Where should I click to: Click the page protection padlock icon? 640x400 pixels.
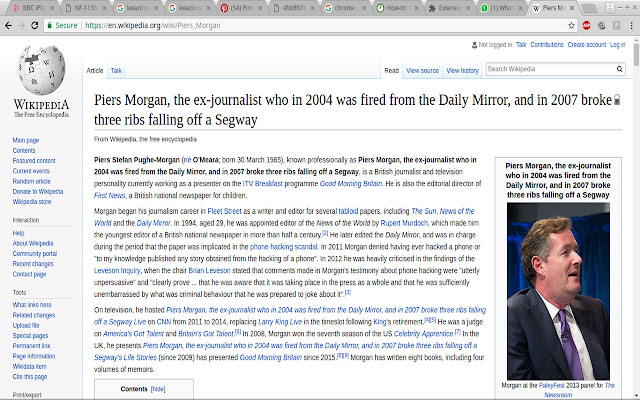617,100
